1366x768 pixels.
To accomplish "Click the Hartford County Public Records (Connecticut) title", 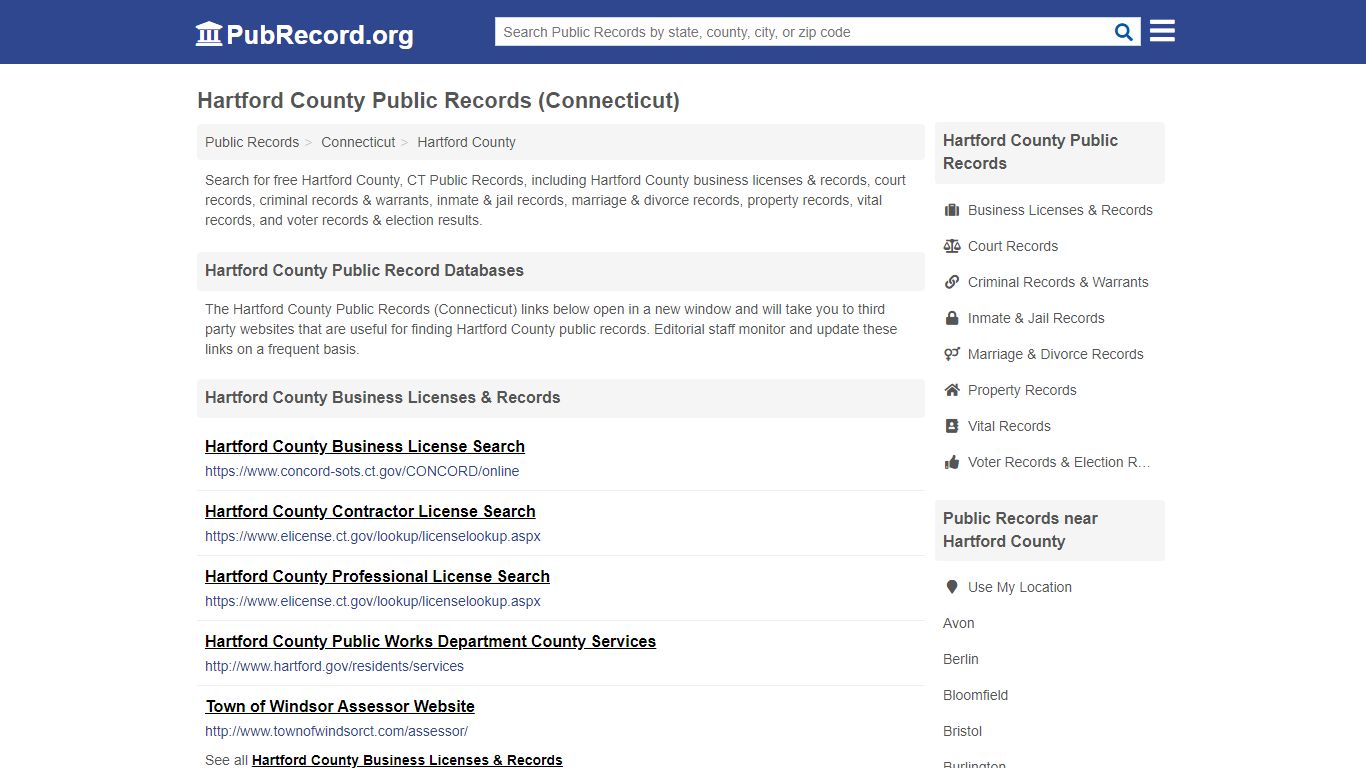I will click(438, 101).
